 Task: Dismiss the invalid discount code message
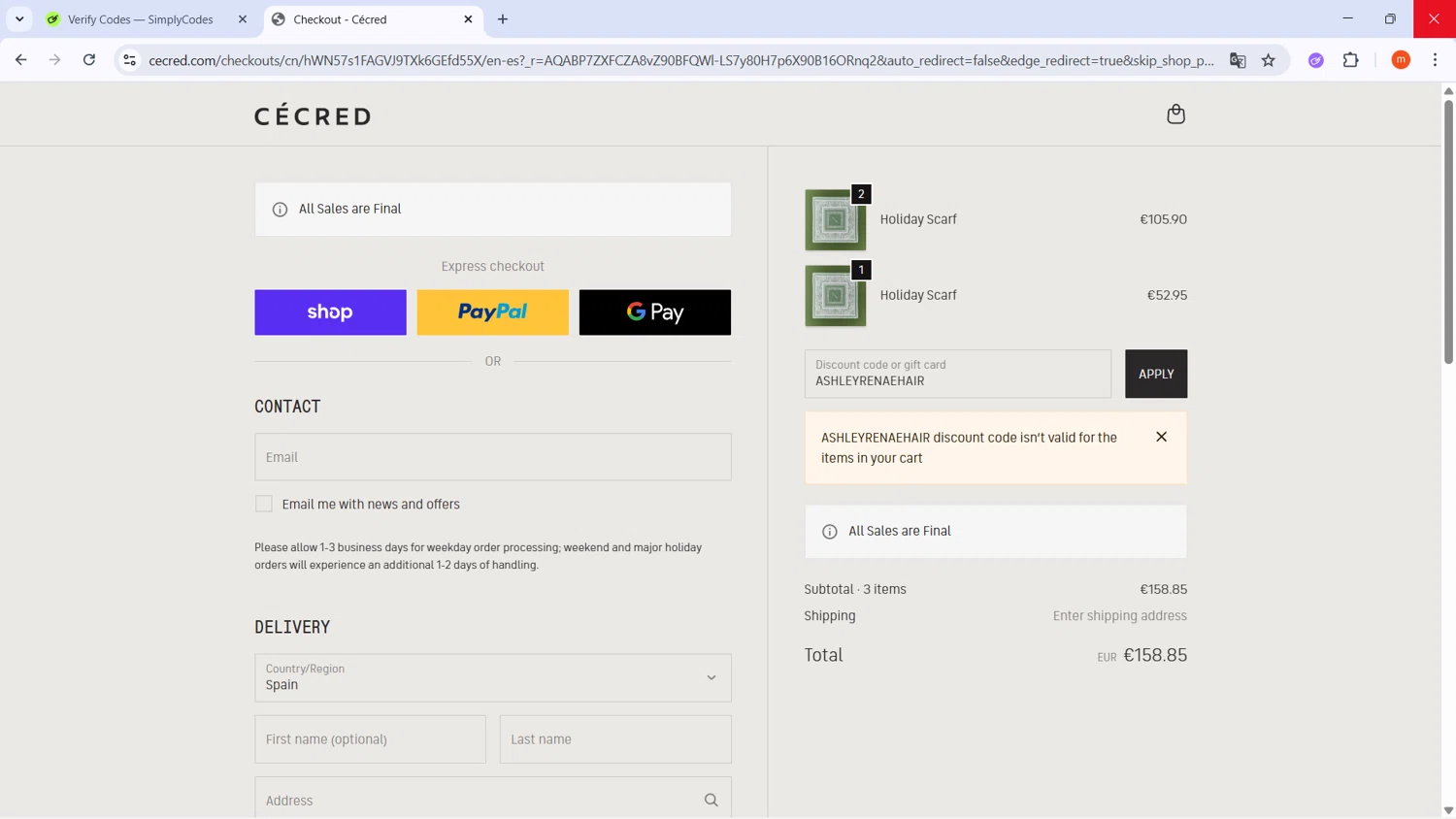pos(1161,437)
